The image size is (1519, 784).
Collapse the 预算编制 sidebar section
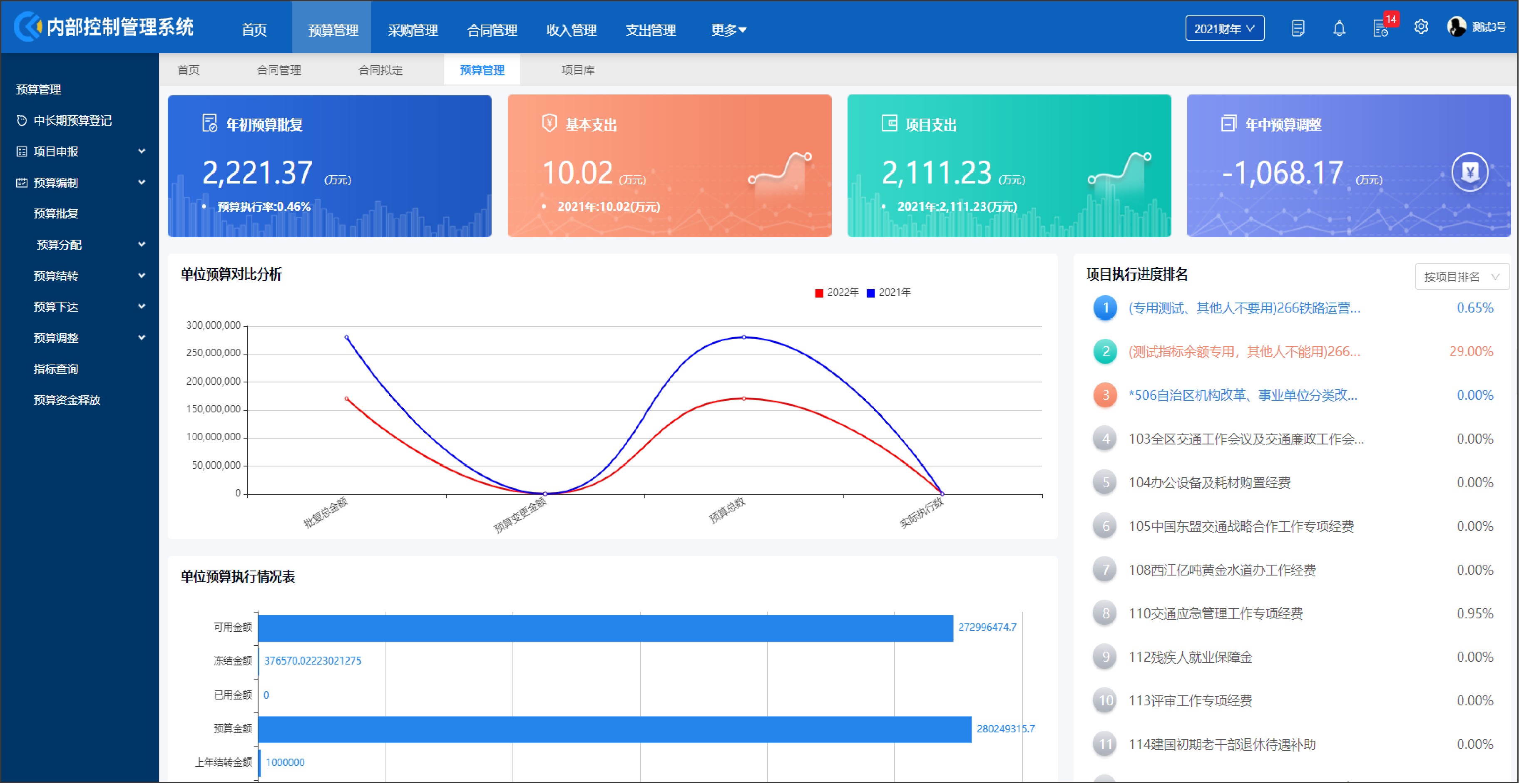coord(142,183)
